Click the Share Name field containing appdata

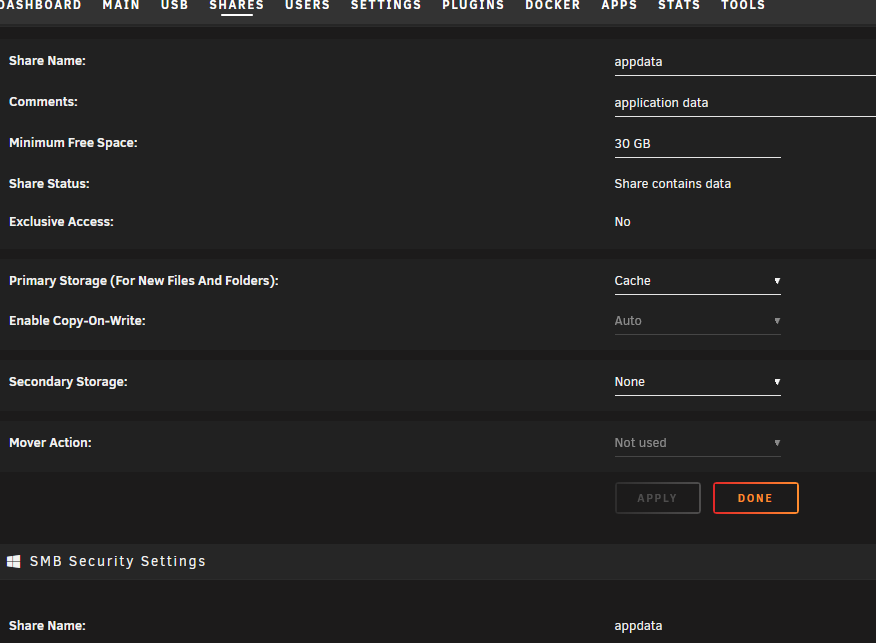(x=745, y=62)
